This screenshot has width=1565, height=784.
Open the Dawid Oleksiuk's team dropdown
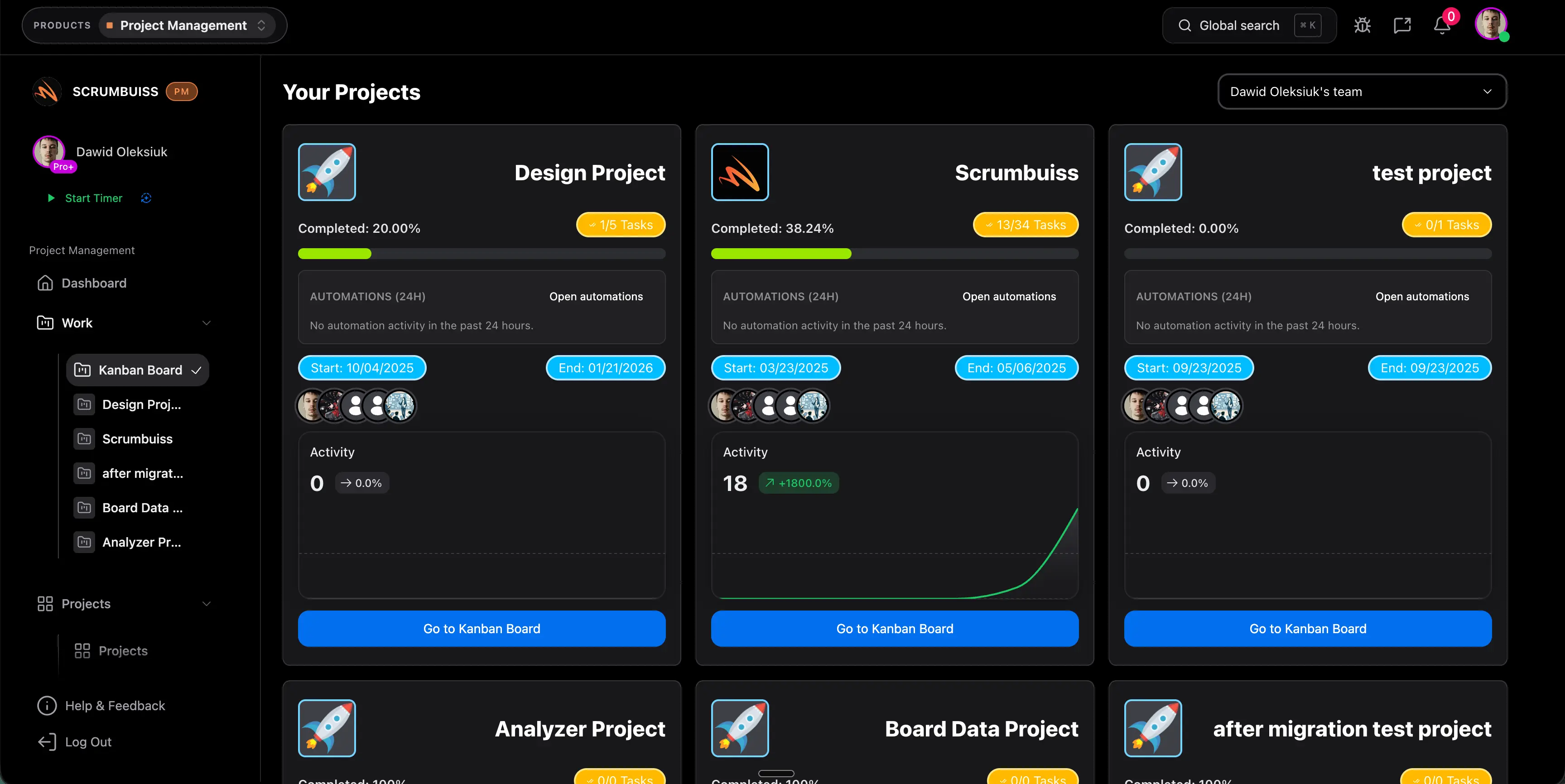pyautogui.click(x=1361, y=91)
